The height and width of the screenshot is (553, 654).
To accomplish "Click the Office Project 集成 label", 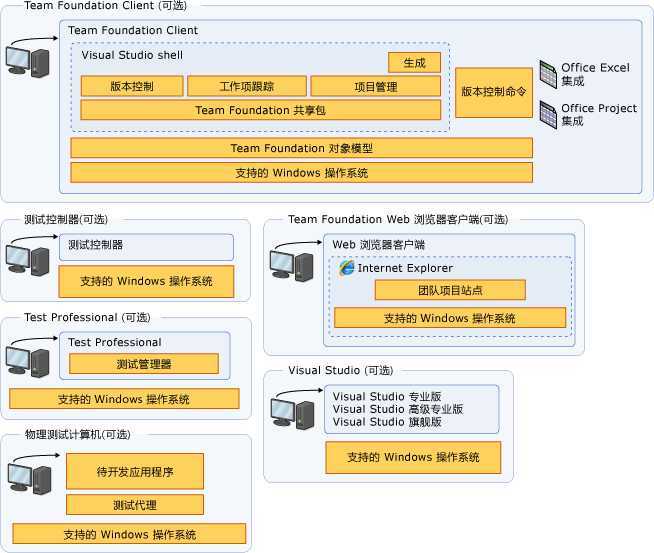I will 599,115.
